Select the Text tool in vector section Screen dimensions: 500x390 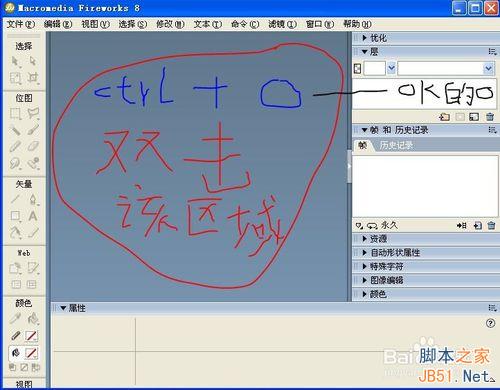pyautogui.click(x=33, y=216)
